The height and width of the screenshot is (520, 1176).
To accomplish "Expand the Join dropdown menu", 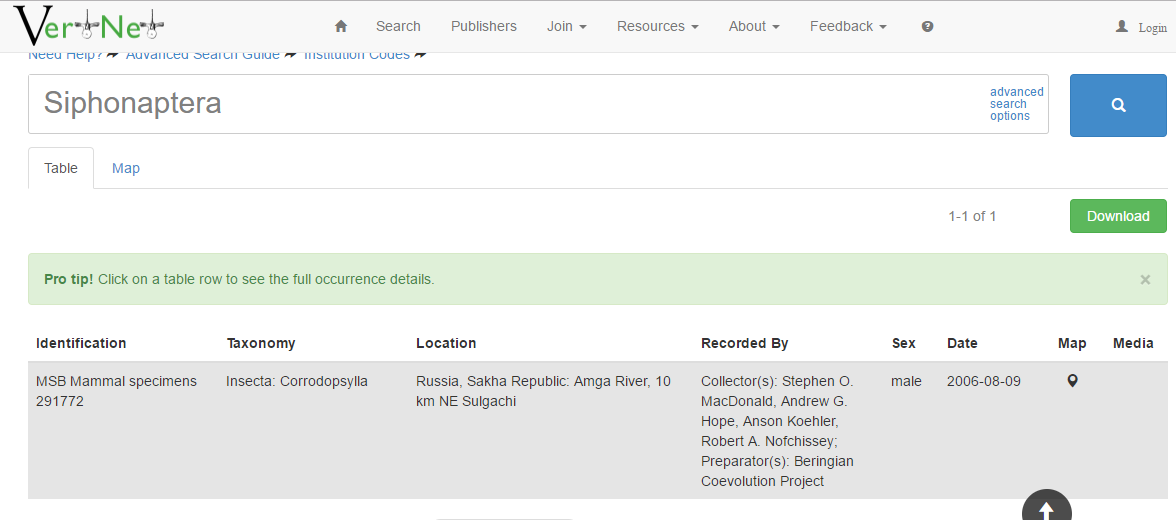I will point(567,26).
